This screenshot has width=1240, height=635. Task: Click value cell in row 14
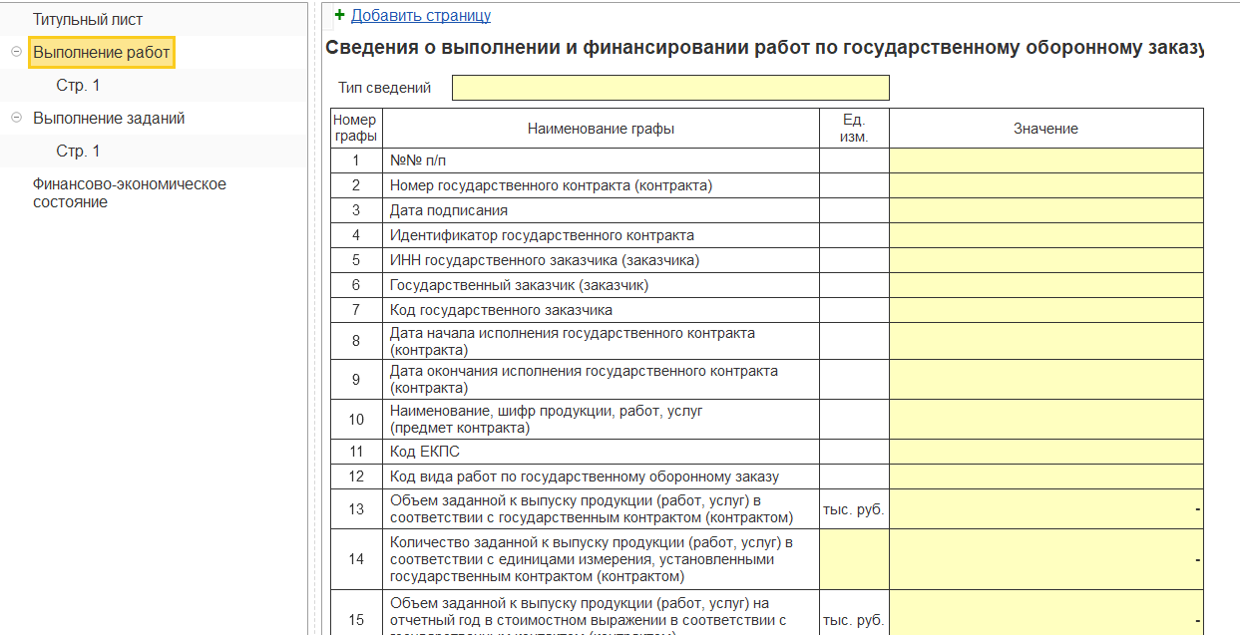(x=1046, y=559)
